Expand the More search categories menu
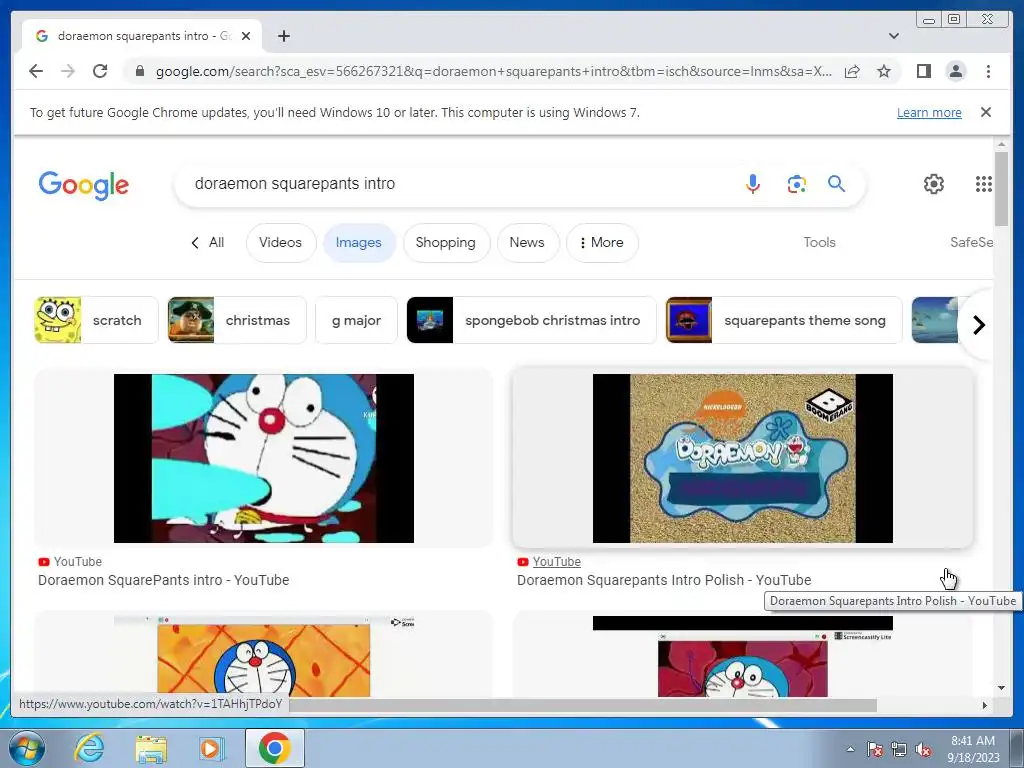Image resolution: width=1024 pixels, height=768 pixels. pyautogui.click(x=601, y=242)
